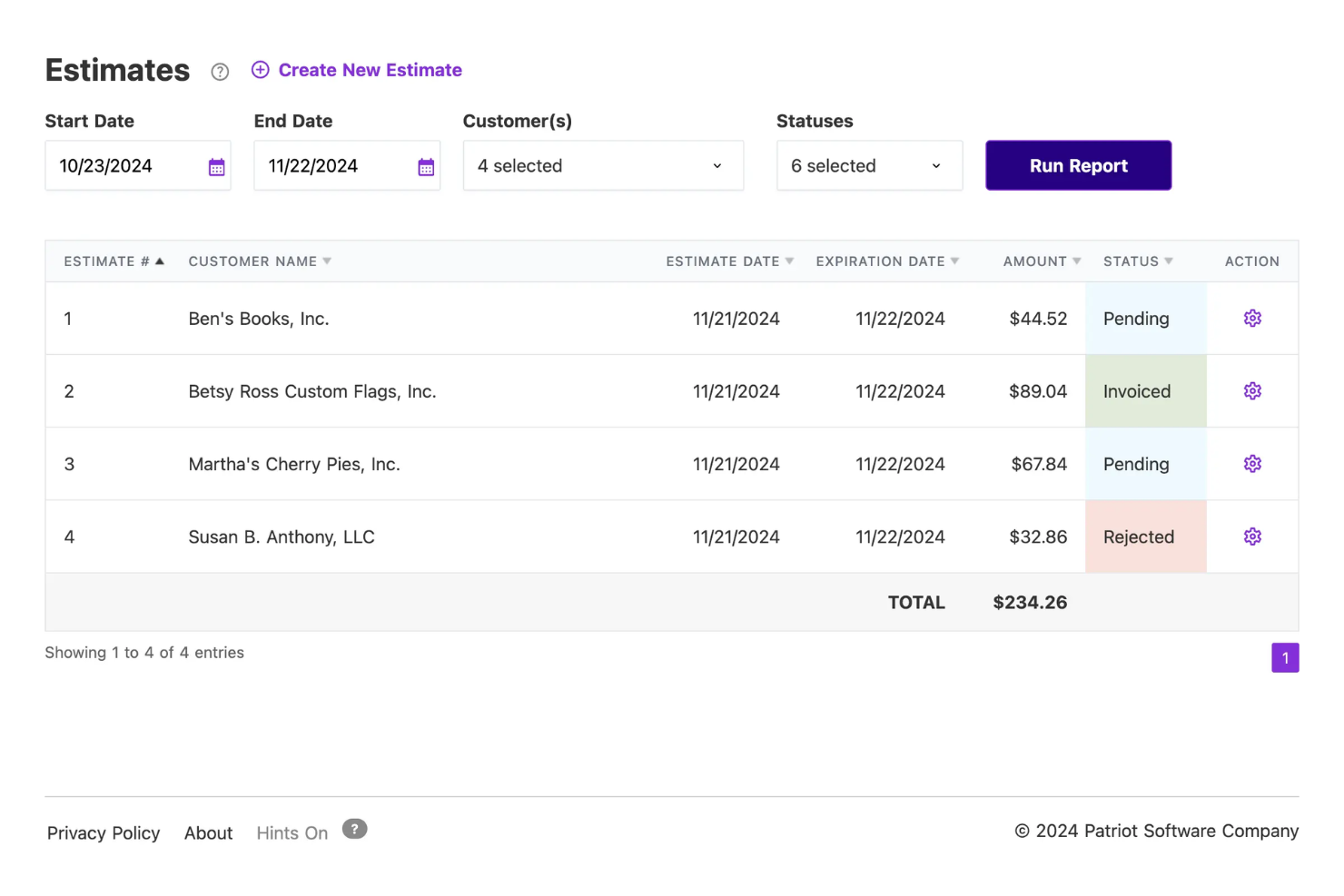This screenshot has width=1344, height=896.
Task: Open the Customer(s) selection dropdown
Action: [x=602, y=165]
